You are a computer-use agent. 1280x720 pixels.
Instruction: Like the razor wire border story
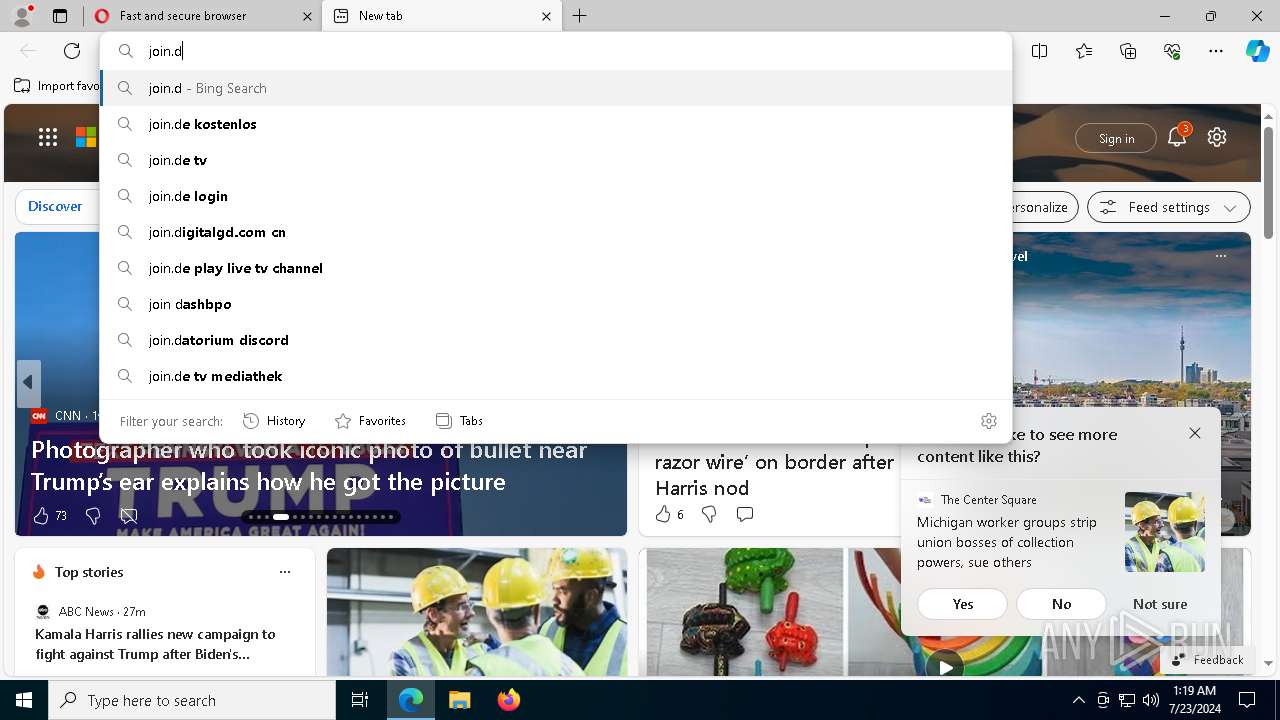(663, 513)
